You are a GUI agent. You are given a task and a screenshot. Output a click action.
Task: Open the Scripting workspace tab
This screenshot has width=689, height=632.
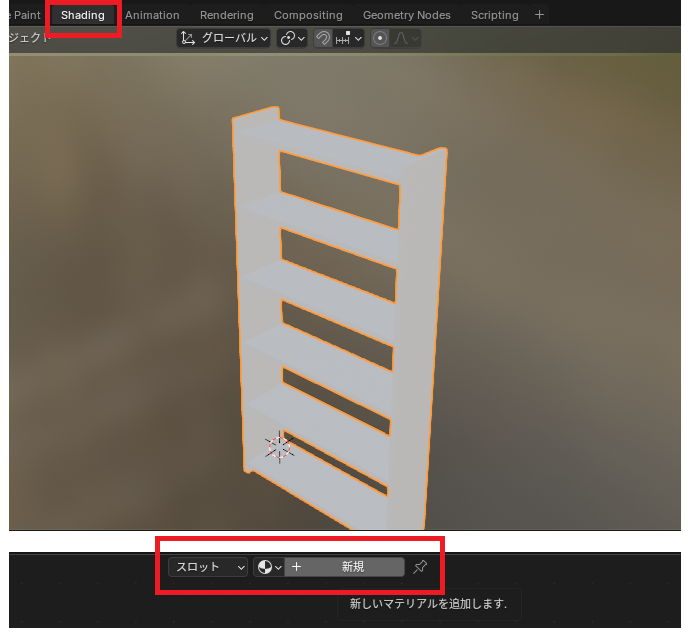[494, 15]
